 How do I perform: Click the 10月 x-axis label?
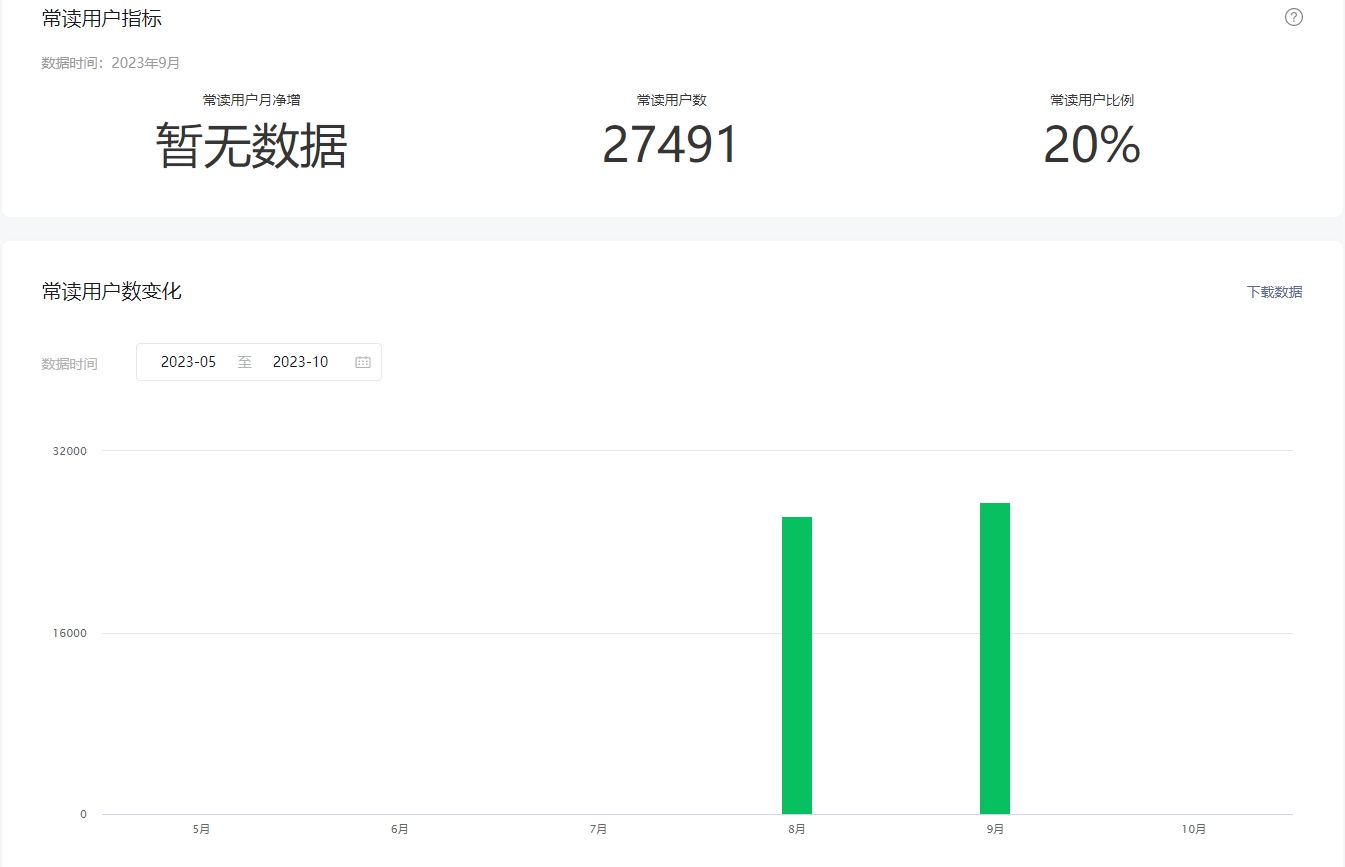pos(1193,829)
